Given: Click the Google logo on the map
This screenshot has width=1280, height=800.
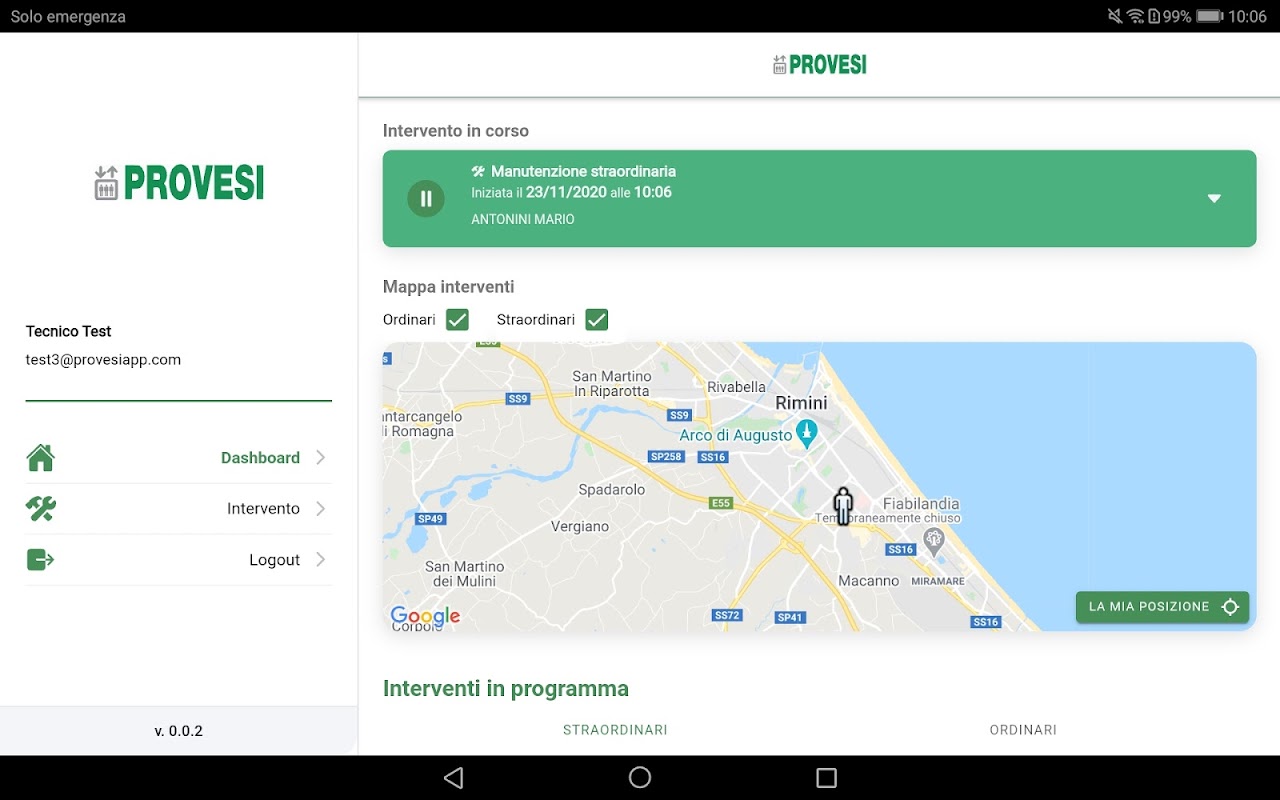Looking at the screenshot, I should pos(425,616).
